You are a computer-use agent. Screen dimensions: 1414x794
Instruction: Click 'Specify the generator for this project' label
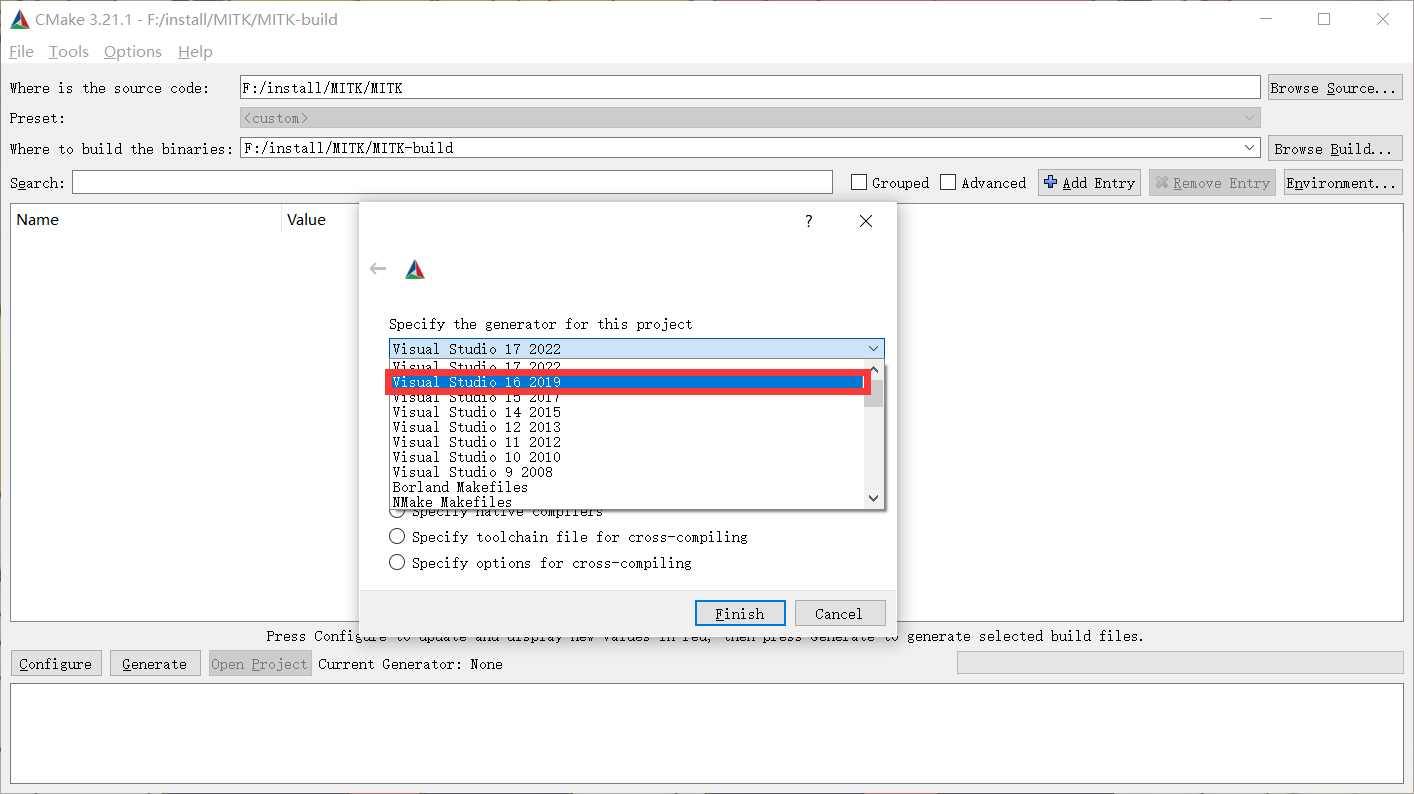pos(540,324)
